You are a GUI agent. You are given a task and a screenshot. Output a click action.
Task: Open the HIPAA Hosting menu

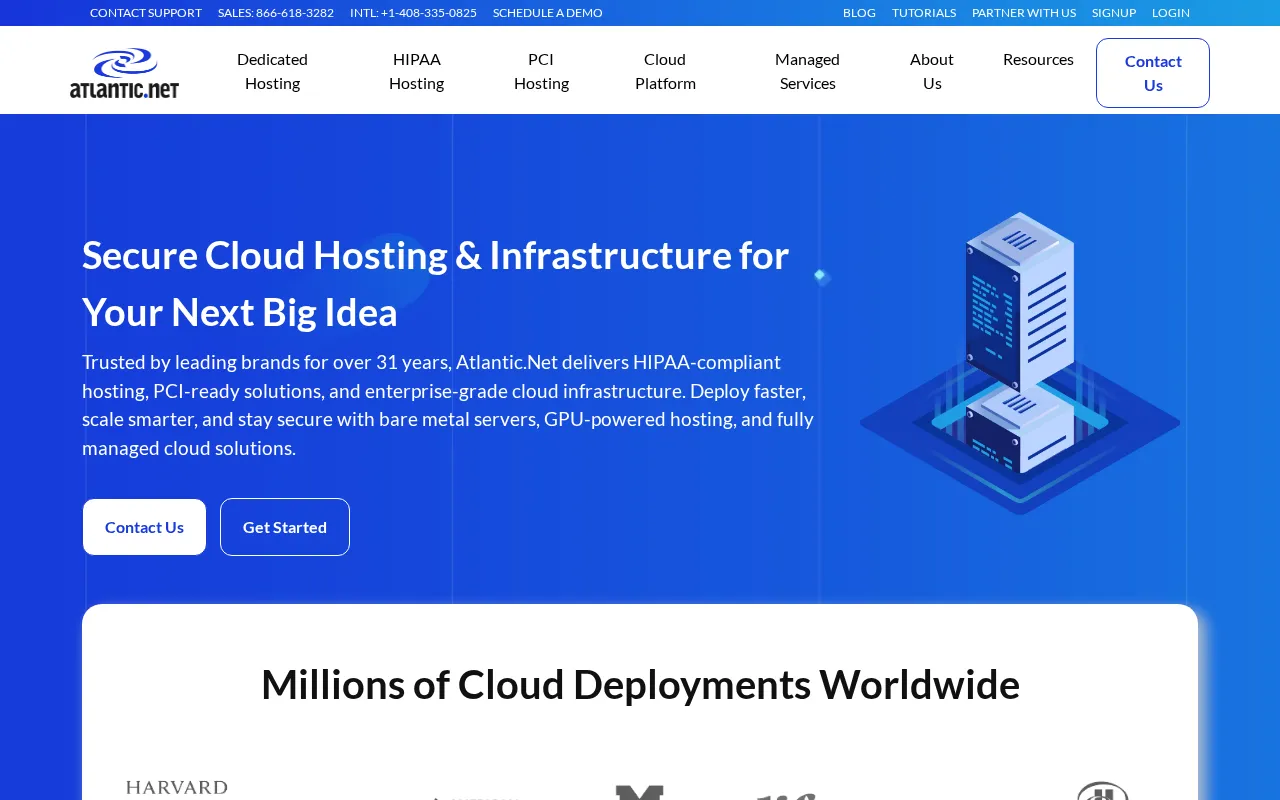click(x=416, y=71)
